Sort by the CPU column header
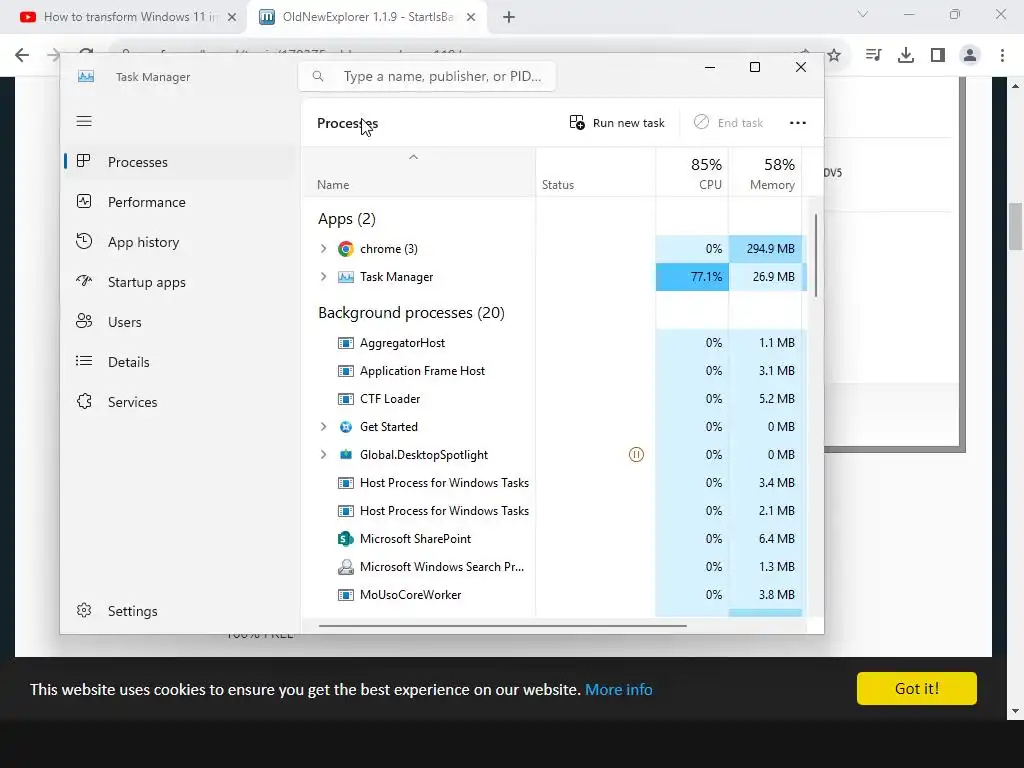This screenshot has width=1024, height=768. pos(692,173)
